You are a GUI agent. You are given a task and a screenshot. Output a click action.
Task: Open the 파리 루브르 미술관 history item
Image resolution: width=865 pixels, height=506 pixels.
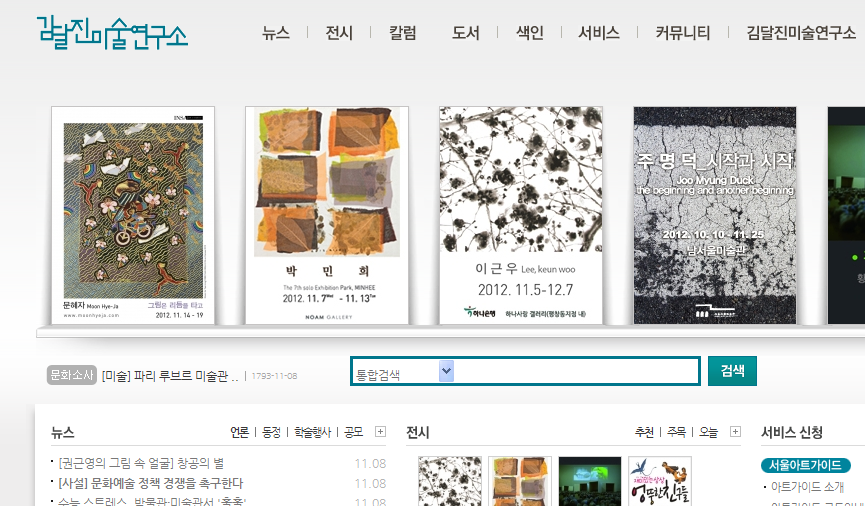click(x=170, y=376)
